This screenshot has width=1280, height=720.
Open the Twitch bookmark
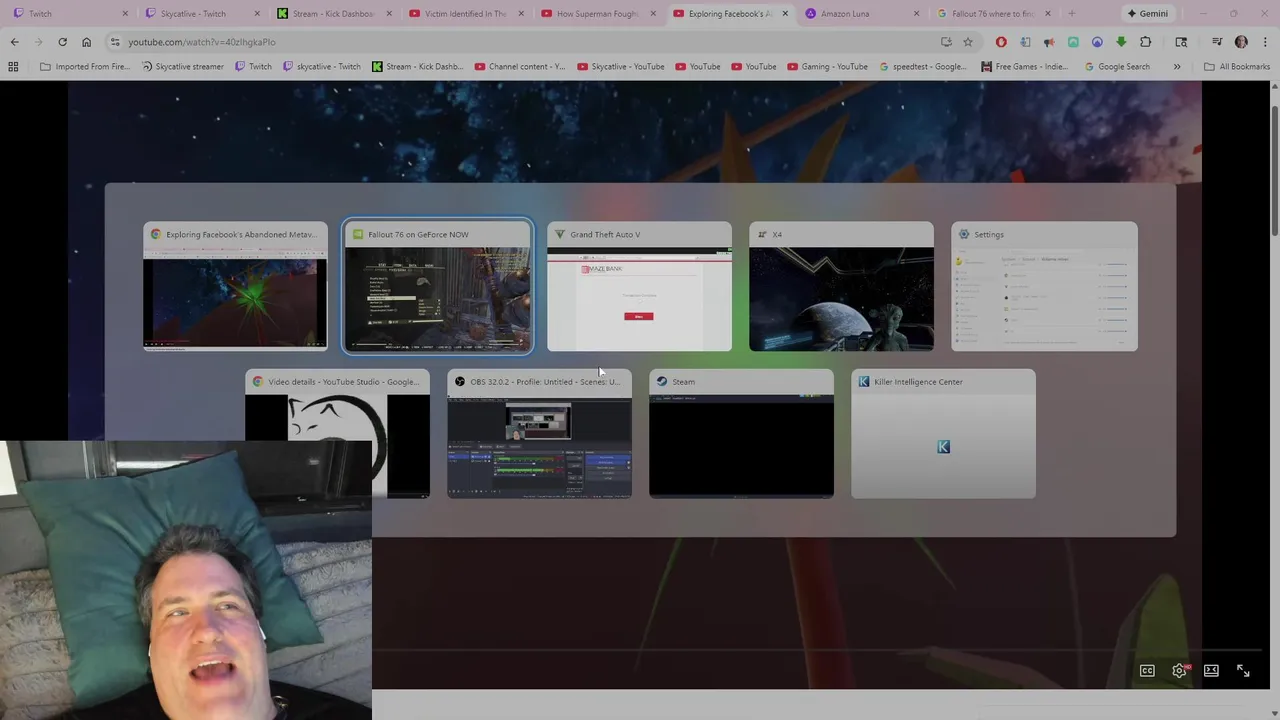pyautogui.click(x=253, y=67)
